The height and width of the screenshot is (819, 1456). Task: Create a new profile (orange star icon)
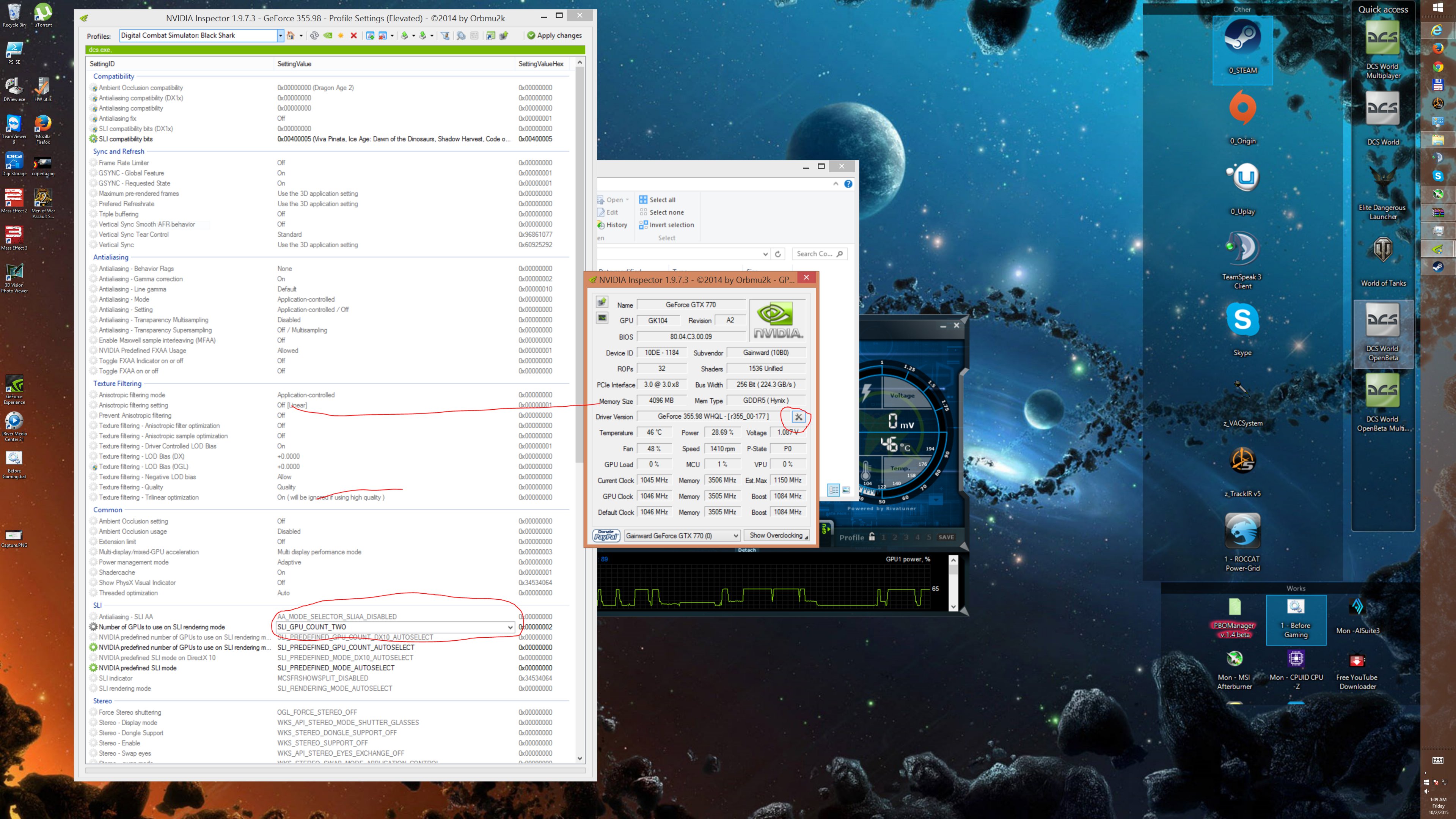pos(341,36)
